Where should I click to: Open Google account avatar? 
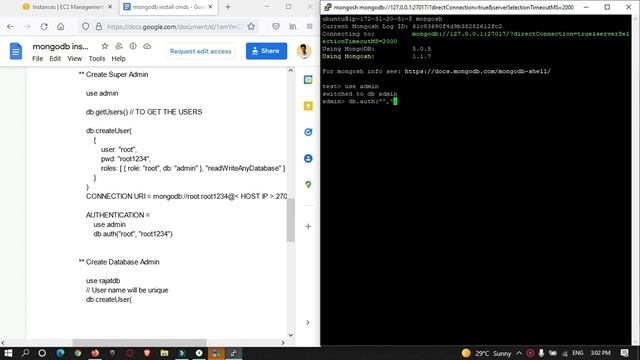coord(304,51)
